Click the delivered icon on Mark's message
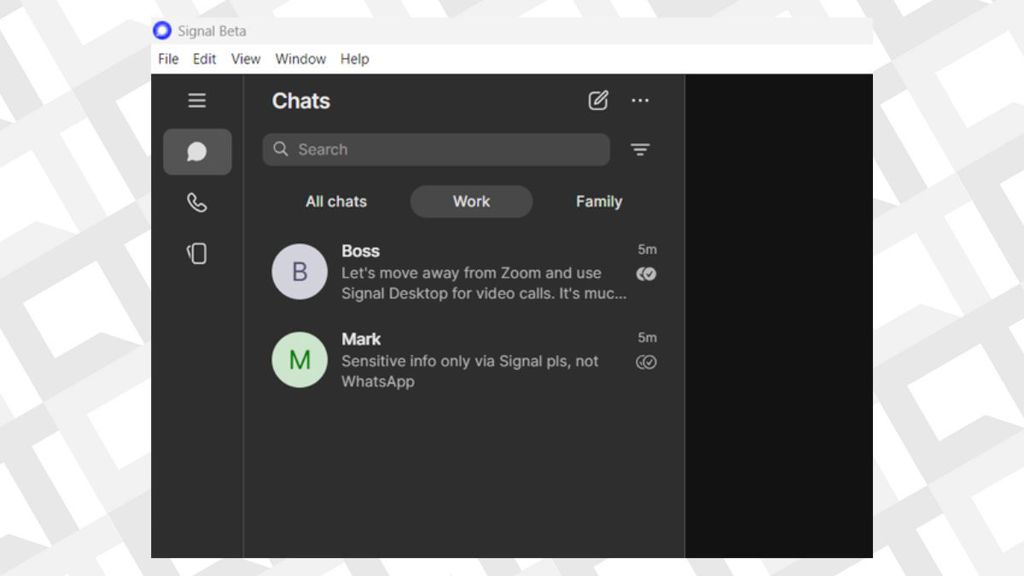This screenshot has width=1024, height=576. 646,362
